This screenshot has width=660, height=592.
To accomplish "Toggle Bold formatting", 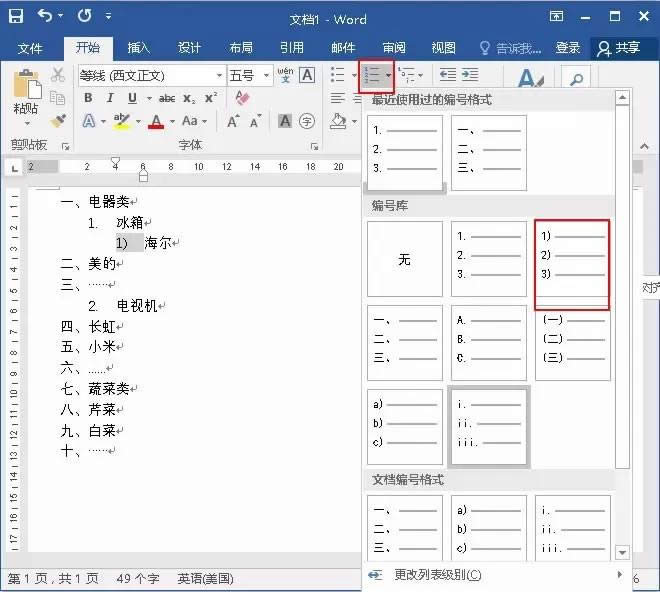I will pos(88,98).
